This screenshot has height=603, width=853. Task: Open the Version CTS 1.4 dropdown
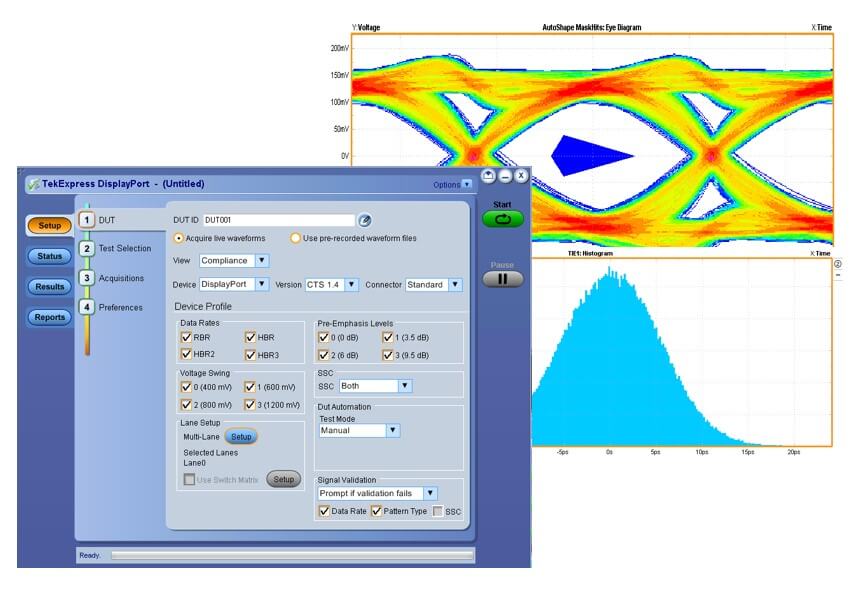pyautogui.click(x=353, y=283)
